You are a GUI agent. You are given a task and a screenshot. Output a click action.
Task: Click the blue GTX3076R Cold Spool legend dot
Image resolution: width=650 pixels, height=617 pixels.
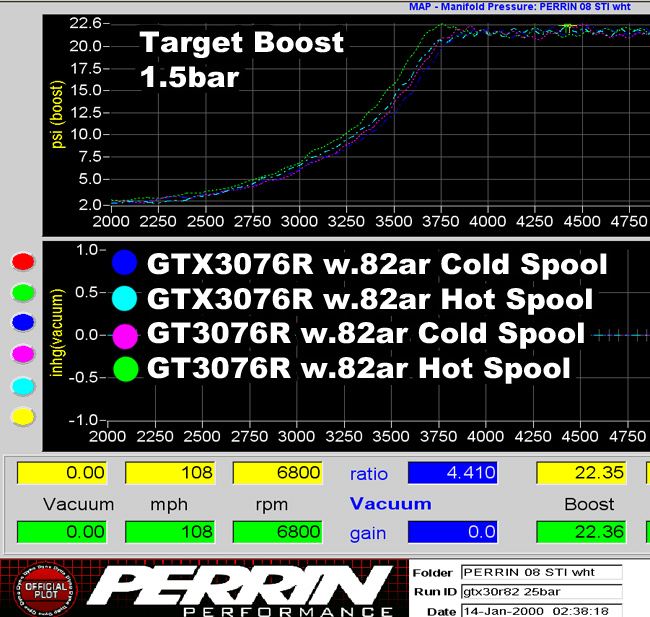tap(124, 263)
